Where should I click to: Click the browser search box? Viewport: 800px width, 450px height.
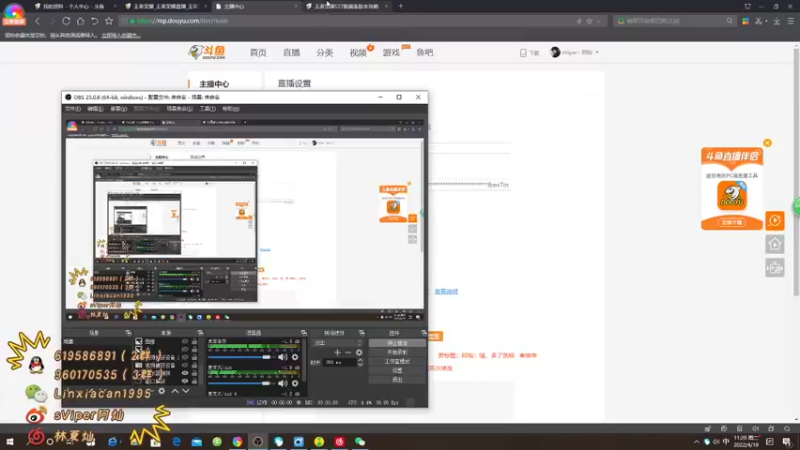point(673,21)
